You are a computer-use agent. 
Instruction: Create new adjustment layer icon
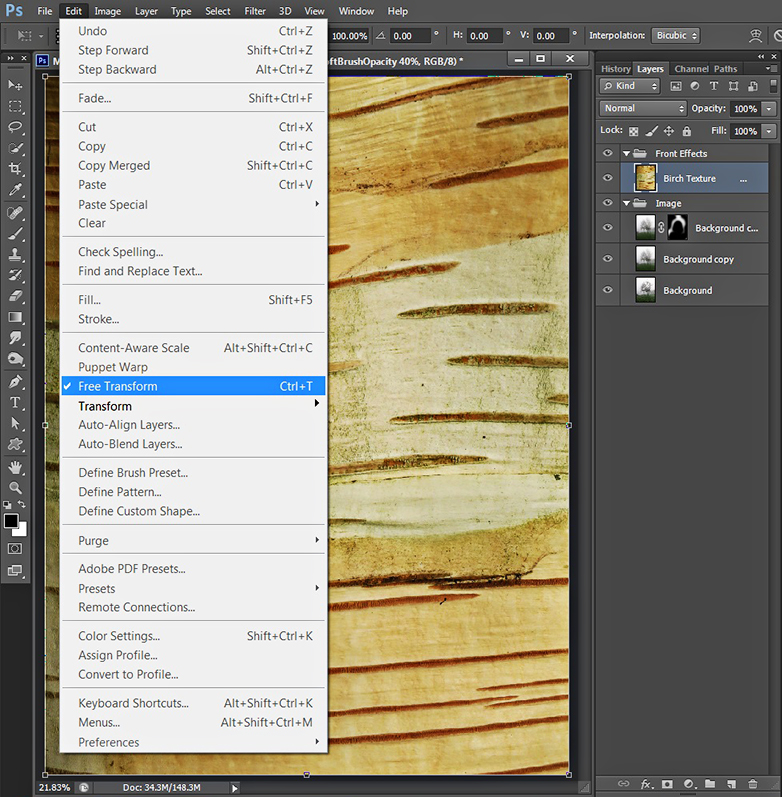click(x=689, y=784)
